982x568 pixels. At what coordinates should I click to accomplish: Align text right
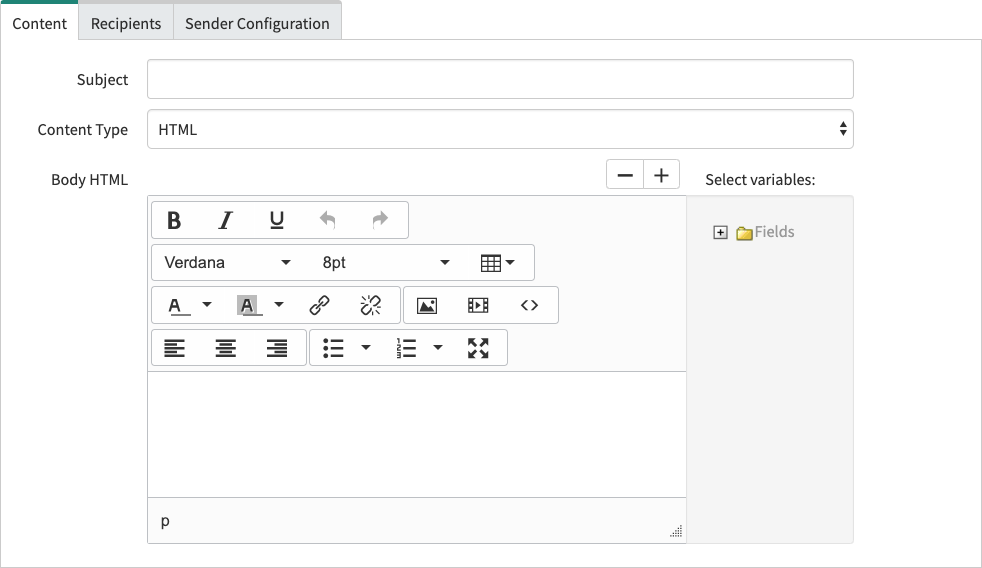click(277, 348)
